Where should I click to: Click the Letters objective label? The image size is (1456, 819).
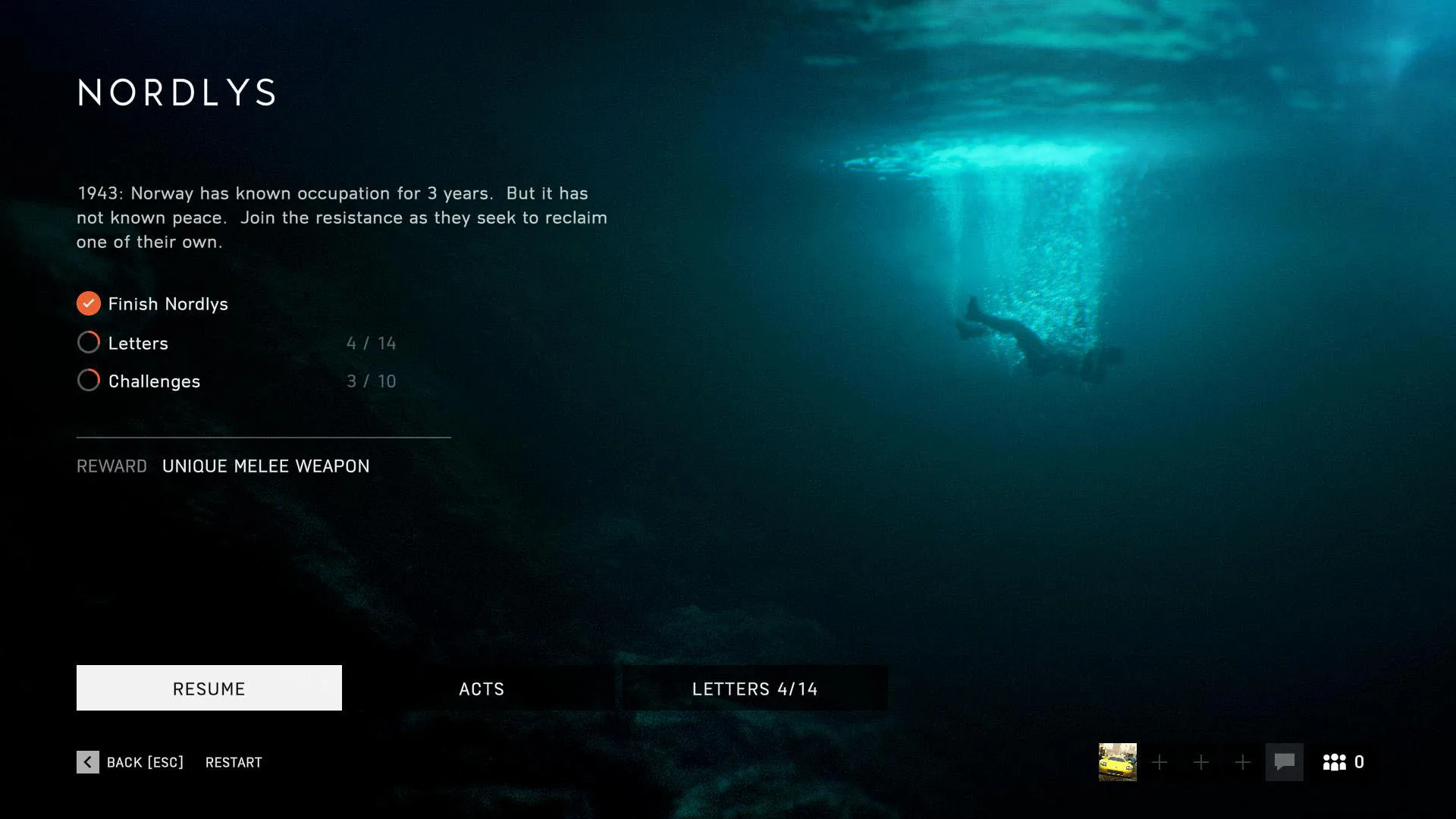point(138,344)
